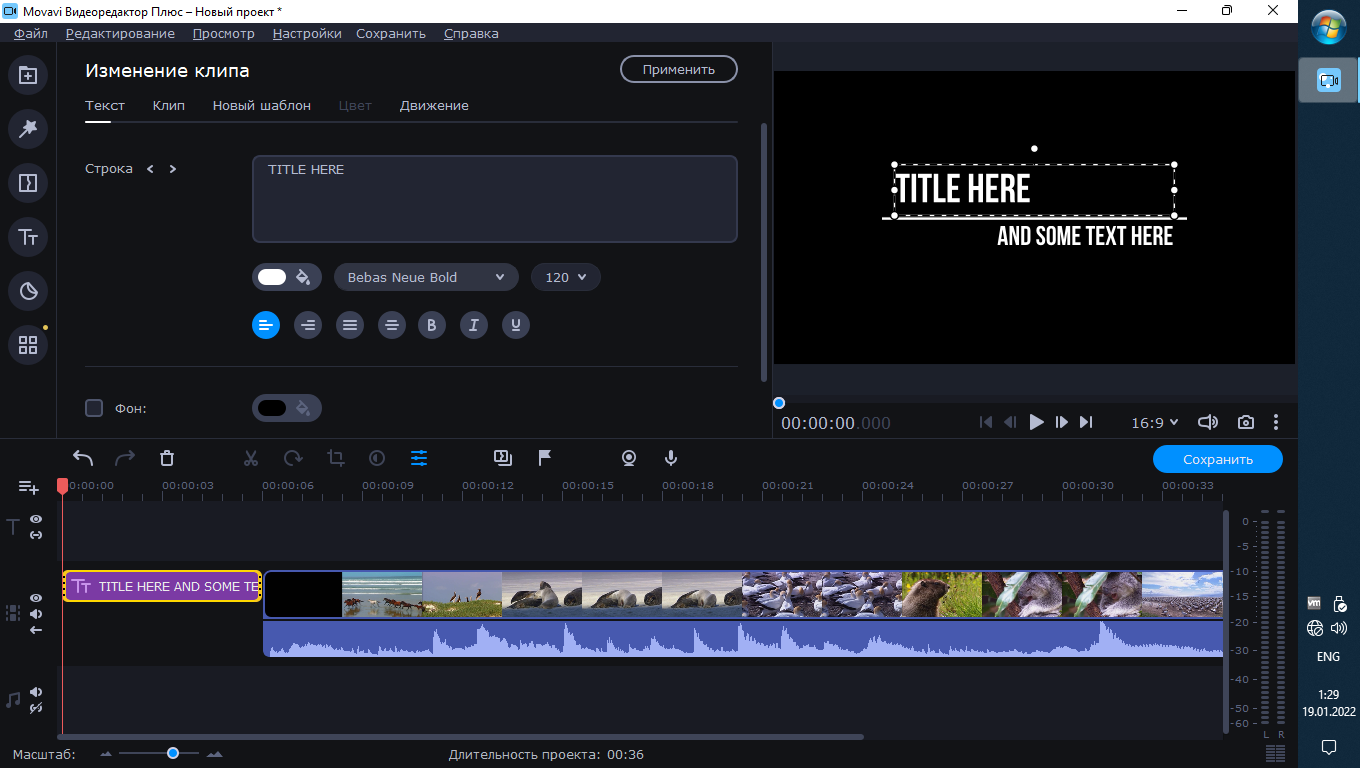Click the blue Сохранить export button

click(1217, 459)
